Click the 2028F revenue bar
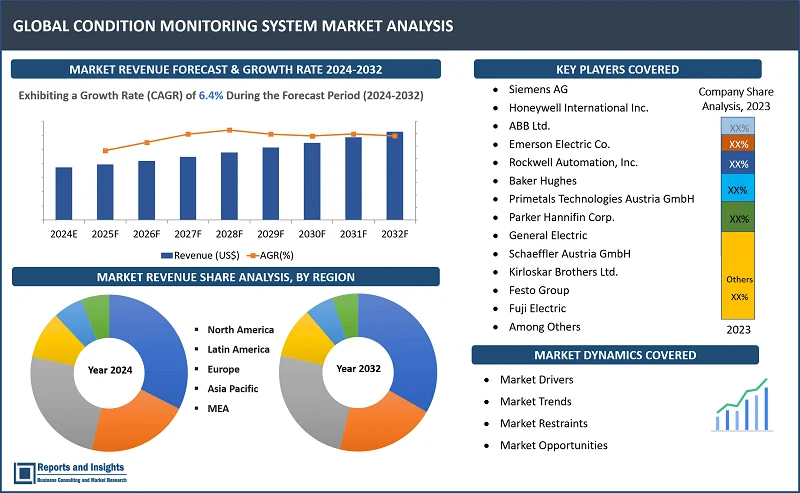 tap(229, 186)
